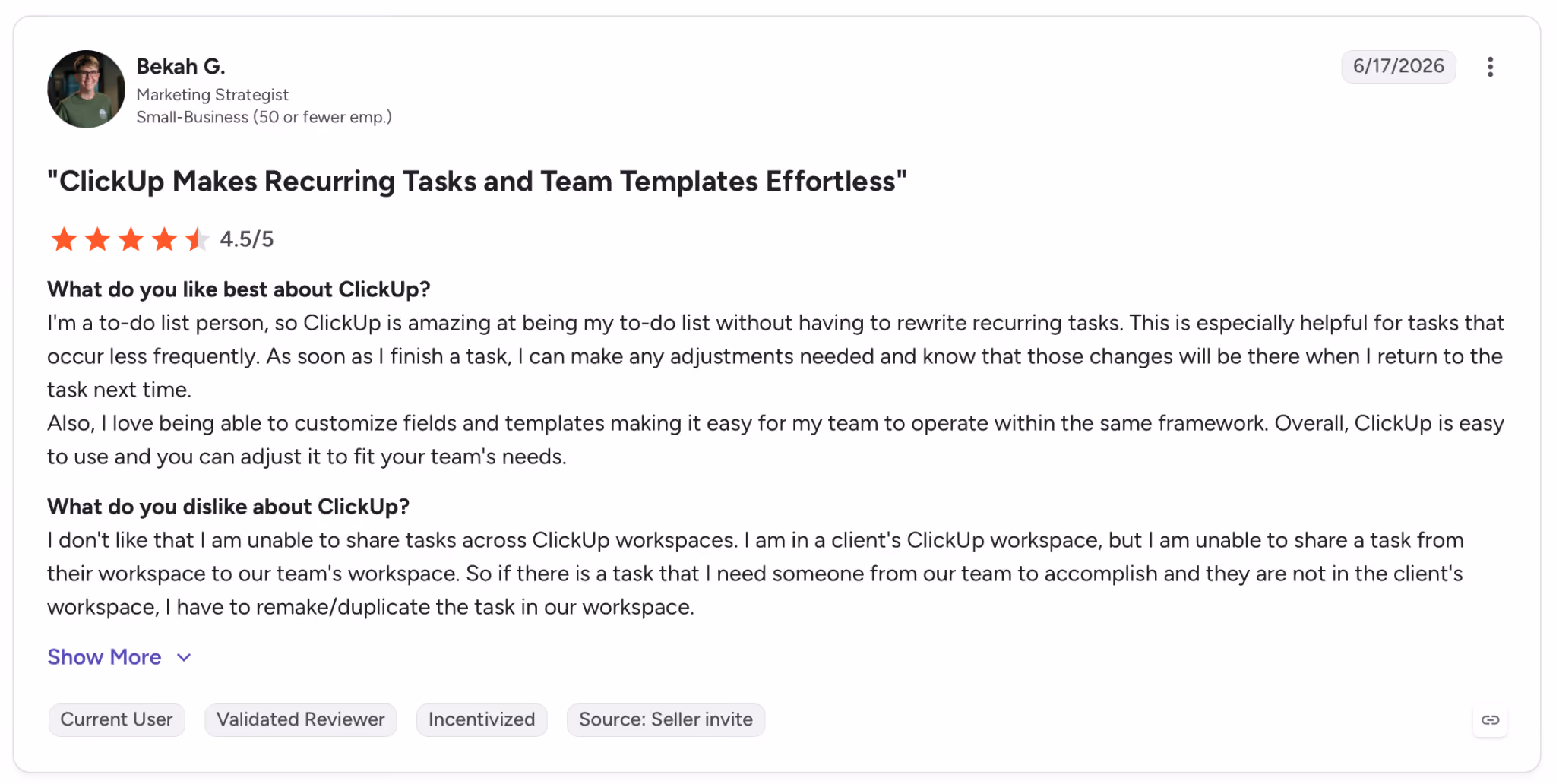Click the chevron next to Show More

184,657
